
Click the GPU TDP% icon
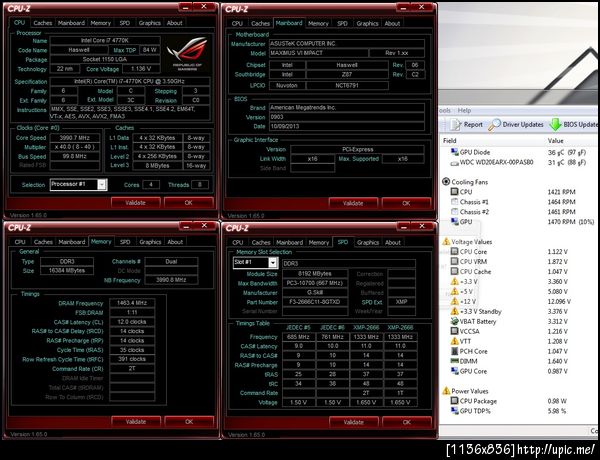click(455, 411)
